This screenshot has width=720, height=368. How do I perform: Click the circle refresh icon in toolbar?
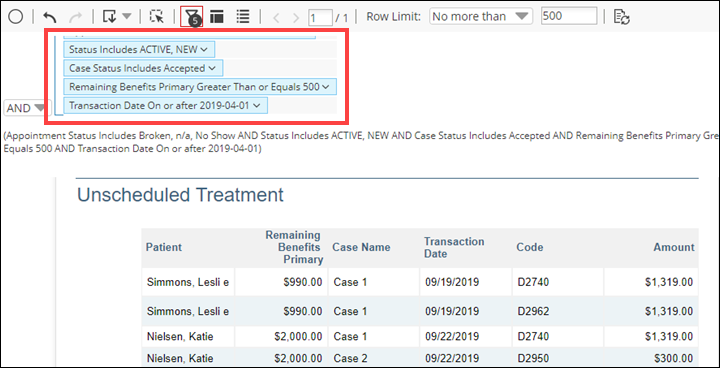click(16, 17)
